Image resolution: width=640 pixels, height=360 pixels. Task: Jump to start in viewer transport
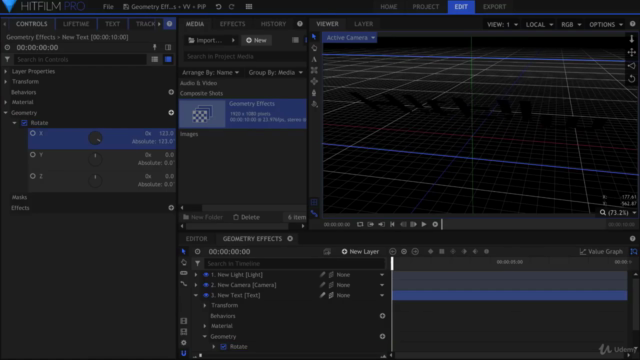[x=392, y=224]
